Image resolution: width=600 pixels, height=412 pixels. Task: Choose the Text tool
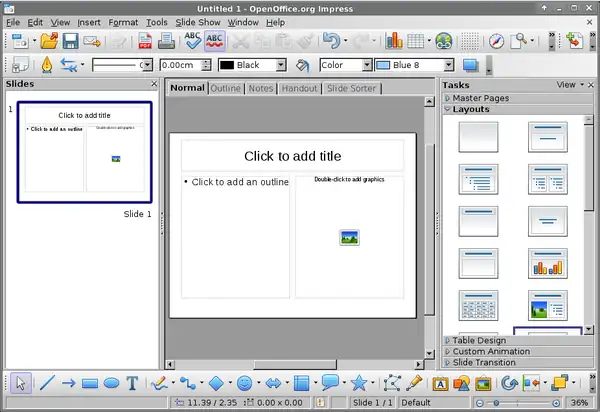click(133, 383)
